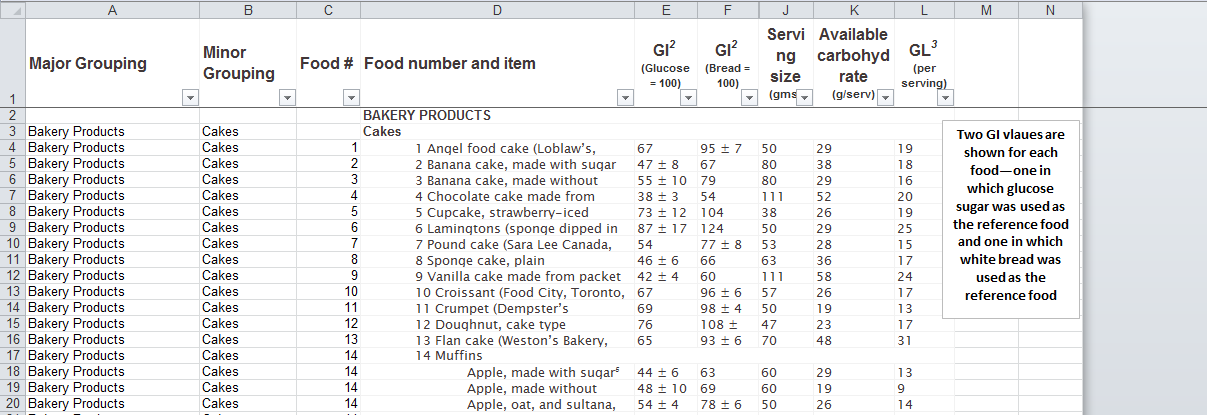Open the GL per serving filter dropdown
Viewport: 1207px width, 415px height.
click(945, 98)
